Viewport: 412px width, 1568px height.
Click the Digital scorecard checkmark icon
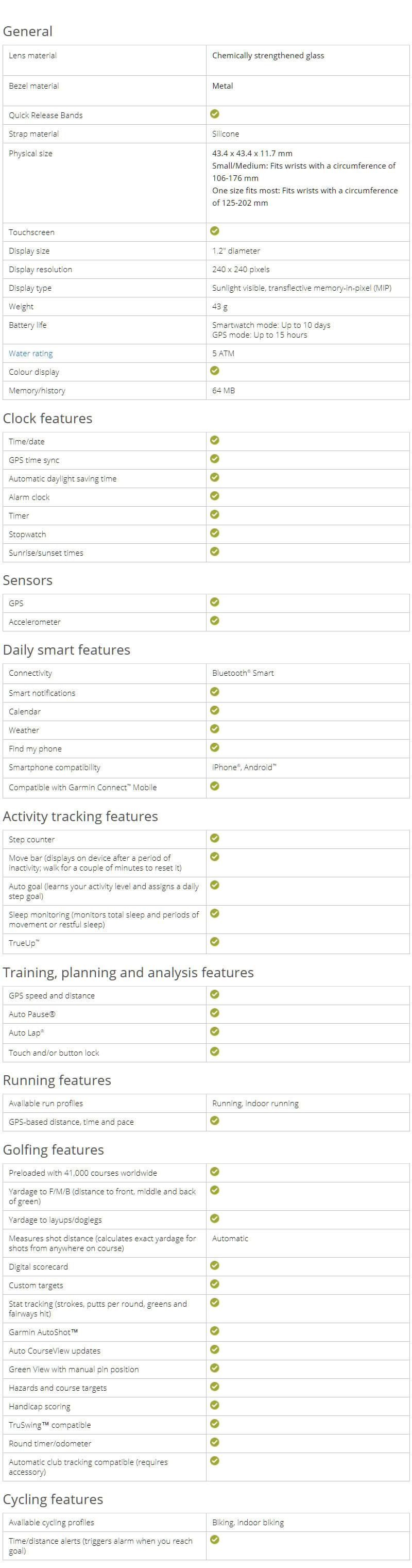(x=214, y=1265)
